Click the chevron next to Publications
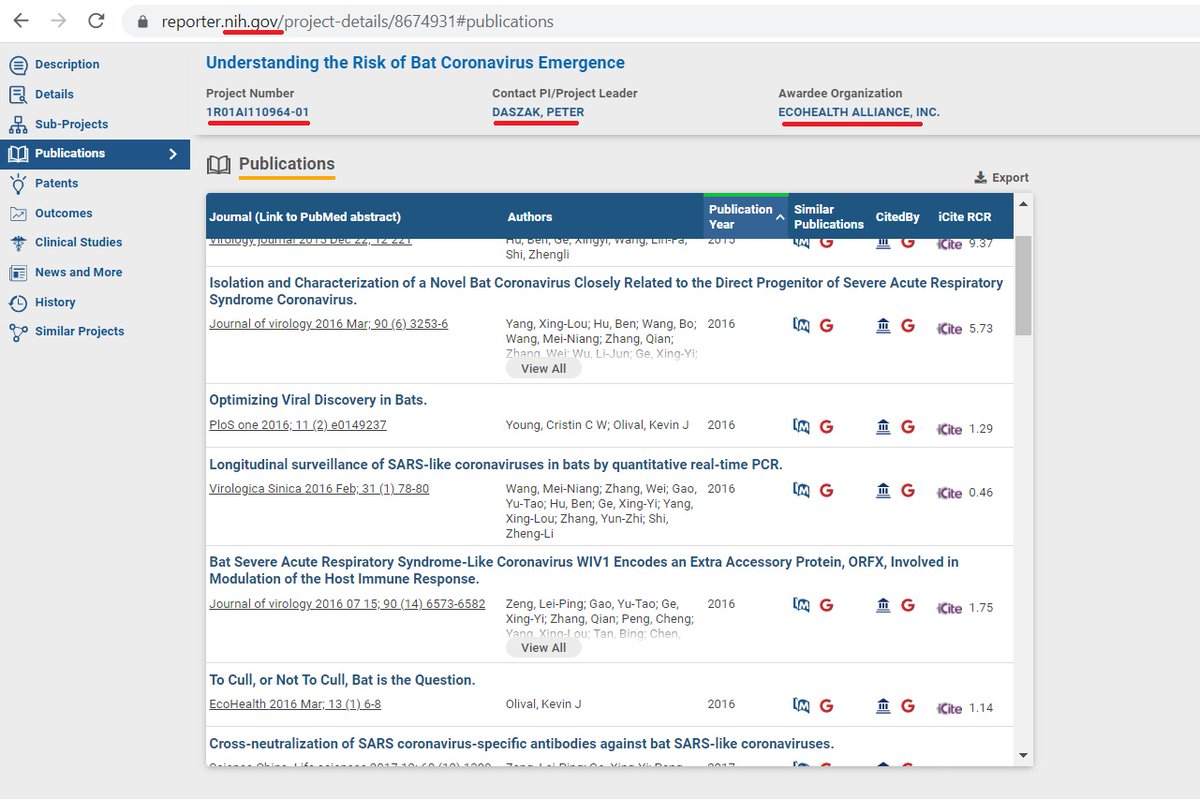This screenshot has height=799, width=1200. (x=173, y=154)
